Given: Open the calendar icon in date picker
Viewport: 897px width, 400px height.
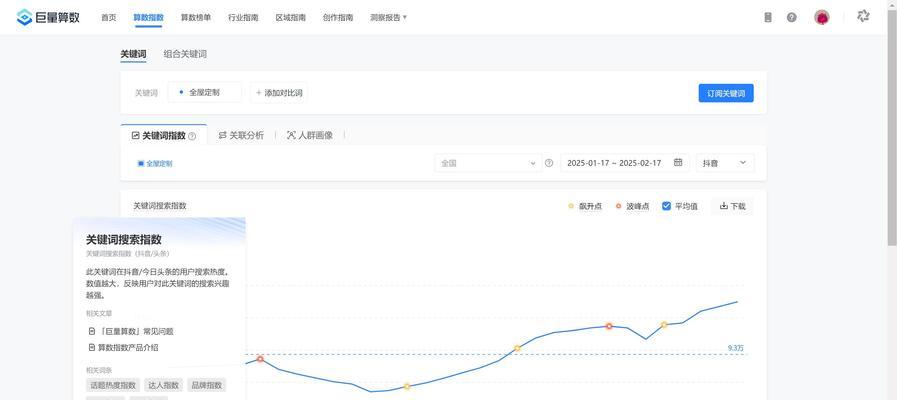Looking at the screenshot, I should point(678,163).
